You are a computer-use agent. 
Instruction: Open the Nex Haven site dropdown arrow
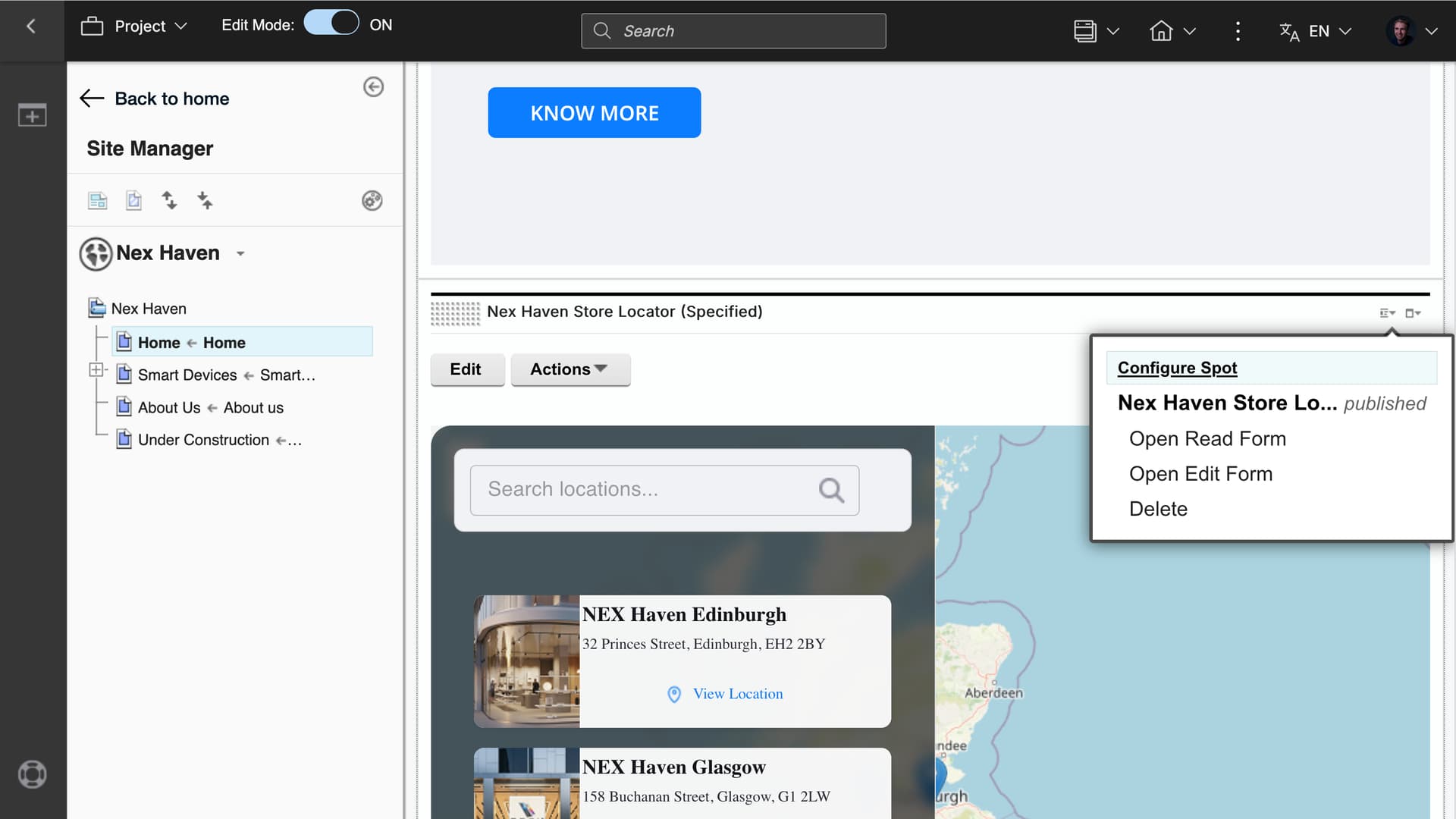tap(240, 254)
